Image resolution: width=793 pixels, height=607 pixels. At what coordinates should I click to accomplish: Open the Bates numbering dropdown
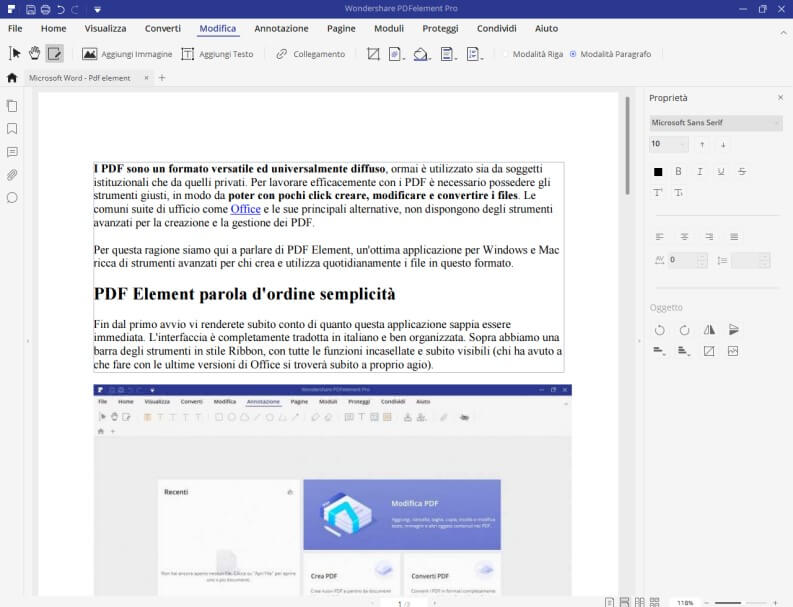coord(474,54)
